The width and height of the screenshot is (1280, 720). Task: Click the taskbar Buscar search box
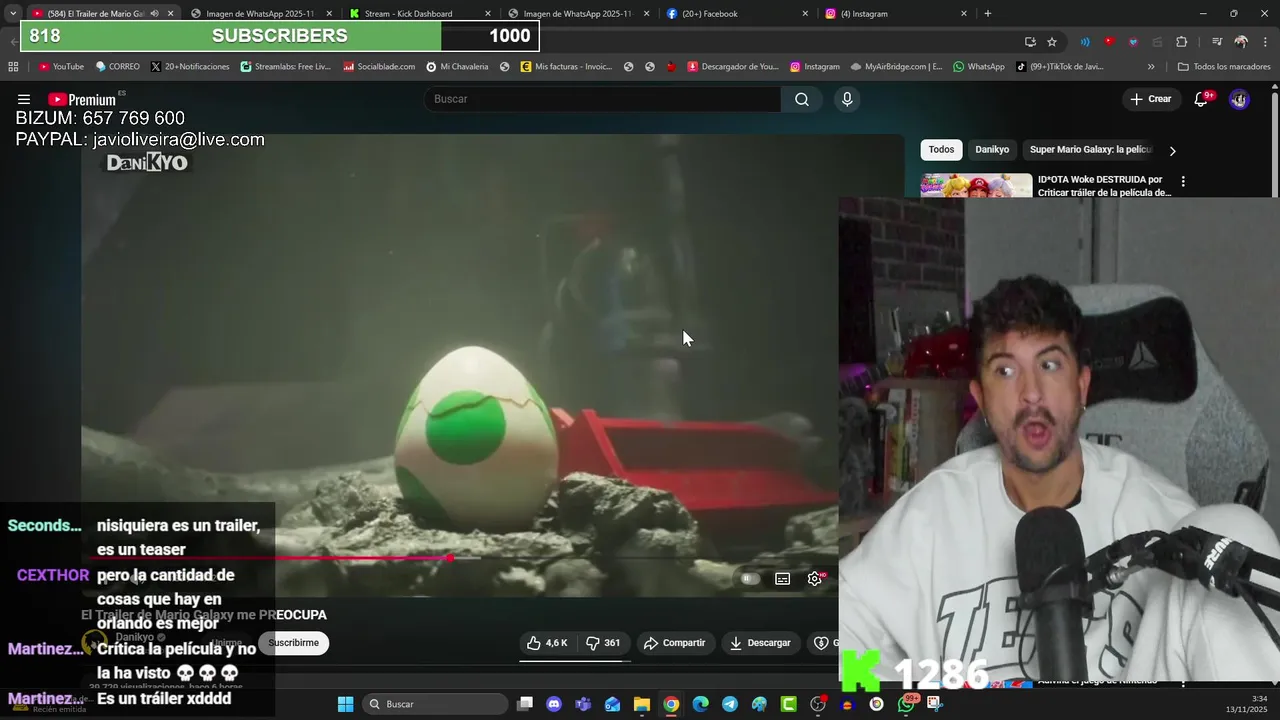(x=434, y=704)
